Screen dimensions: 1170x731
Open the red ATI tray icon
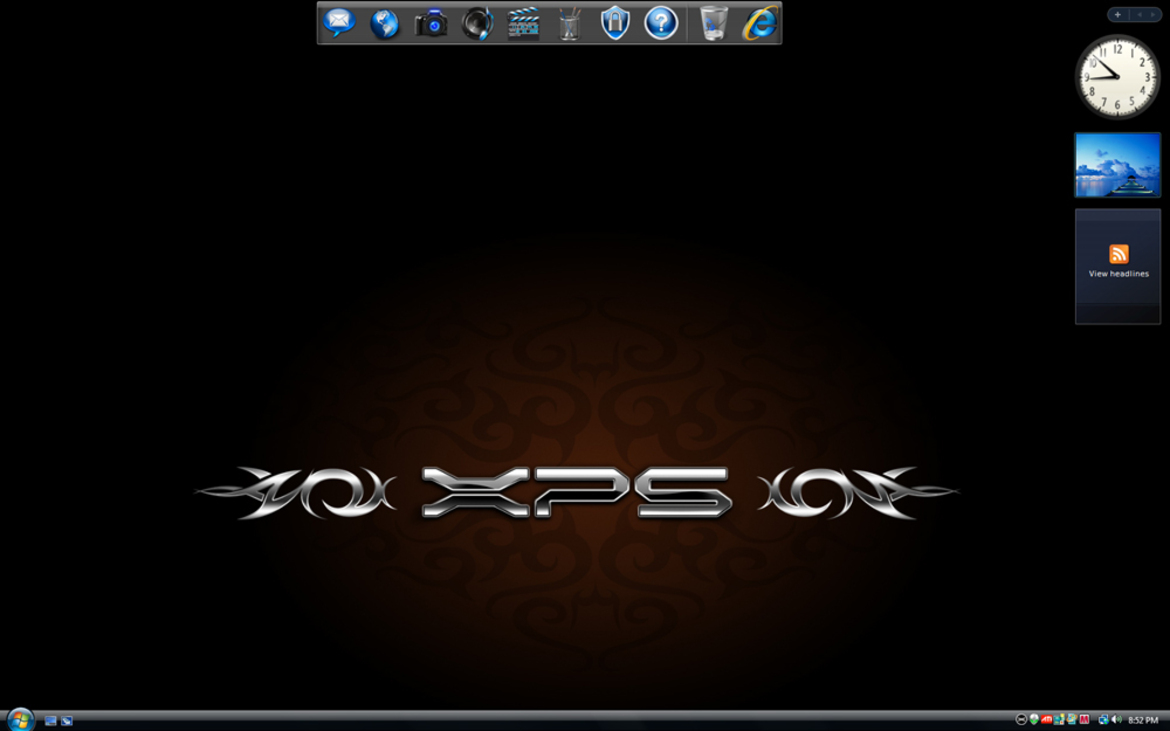tap(1046, 720)
